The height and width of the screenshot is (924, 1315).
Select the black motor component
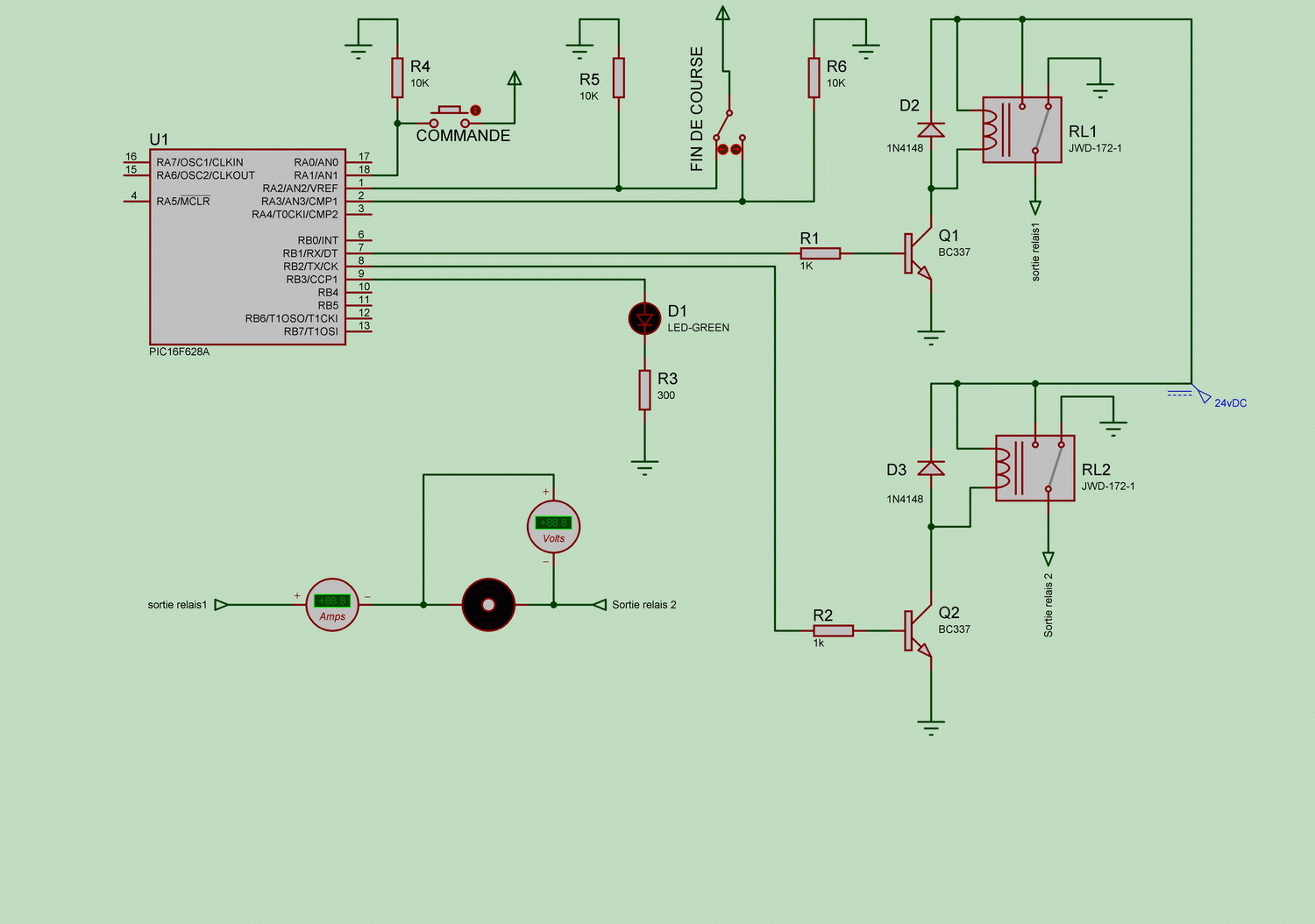click(x=488, y=604)
